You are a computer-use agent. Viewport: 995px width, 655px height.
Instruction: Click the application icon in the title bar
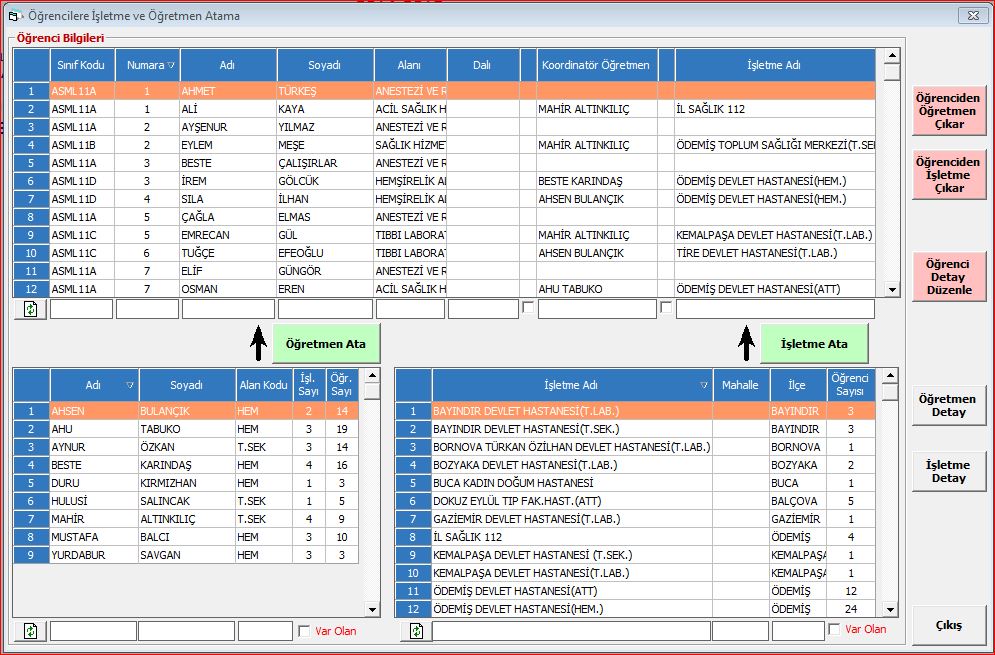[x=15, y=15]
